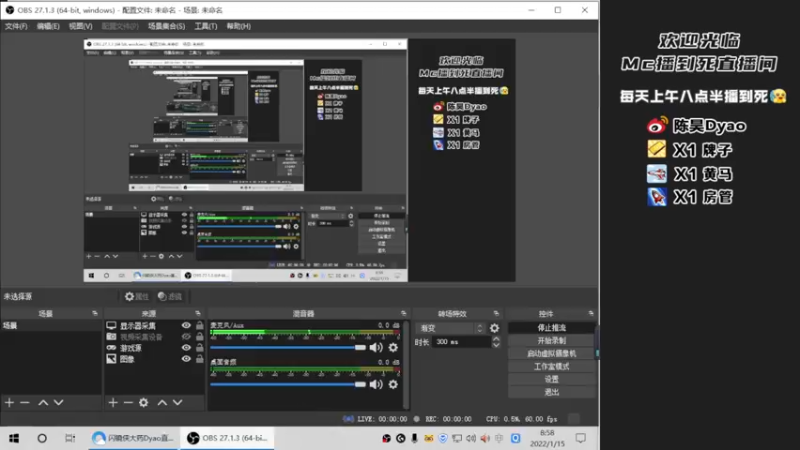Click the 停止推流 button

click(x=552, y=328)
